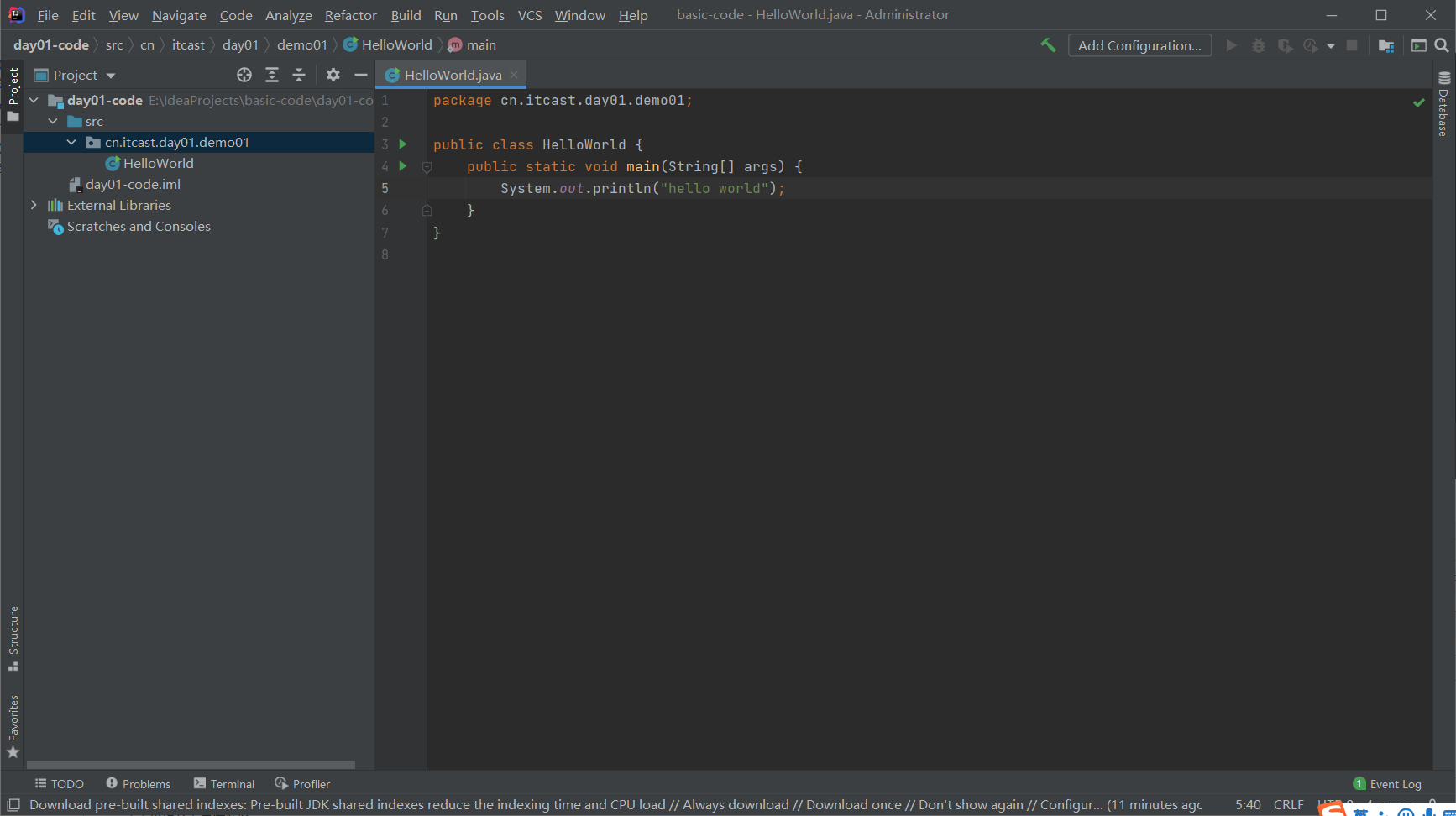This screenshot has width=1456, height=816.
Task: Collapse the main method fold marker on line 4
Action: (x=427, y=167)
